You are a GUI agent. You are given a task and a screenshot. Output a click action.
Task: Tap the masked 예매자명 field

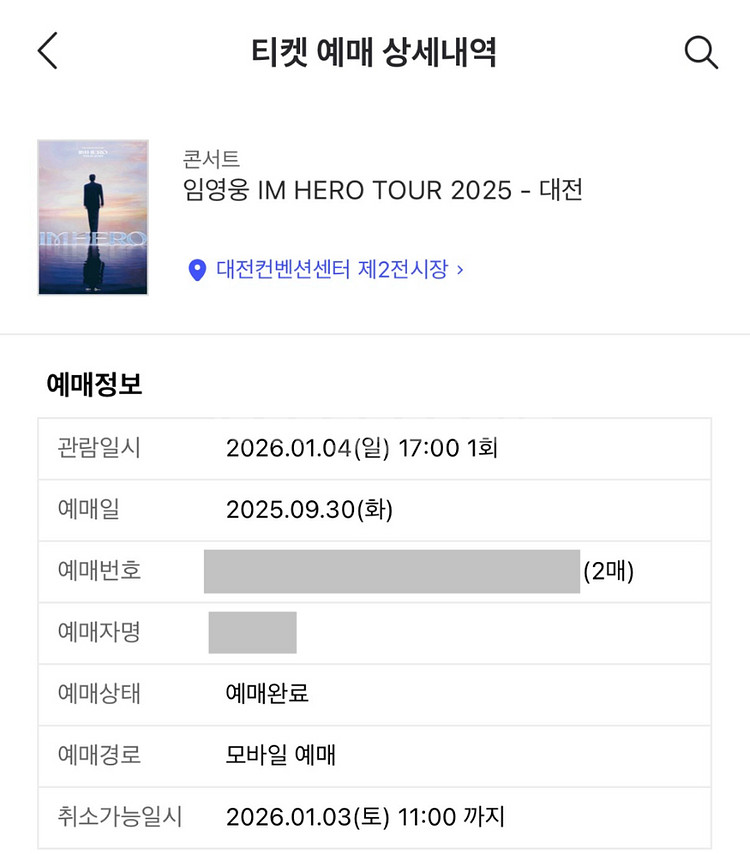click(252, 632)
